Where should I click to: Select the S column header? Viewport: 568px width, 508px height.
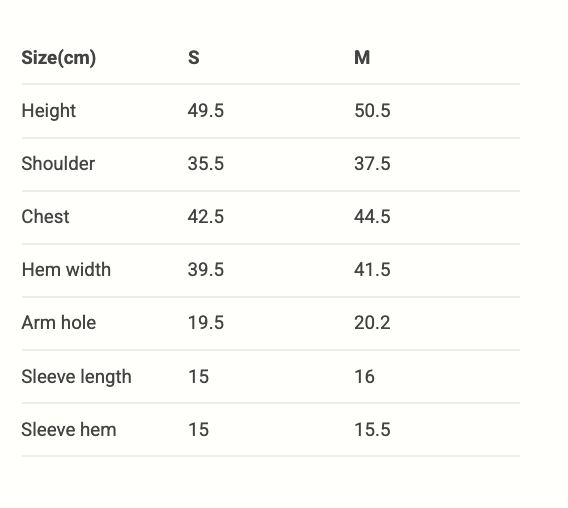[193, 58]
